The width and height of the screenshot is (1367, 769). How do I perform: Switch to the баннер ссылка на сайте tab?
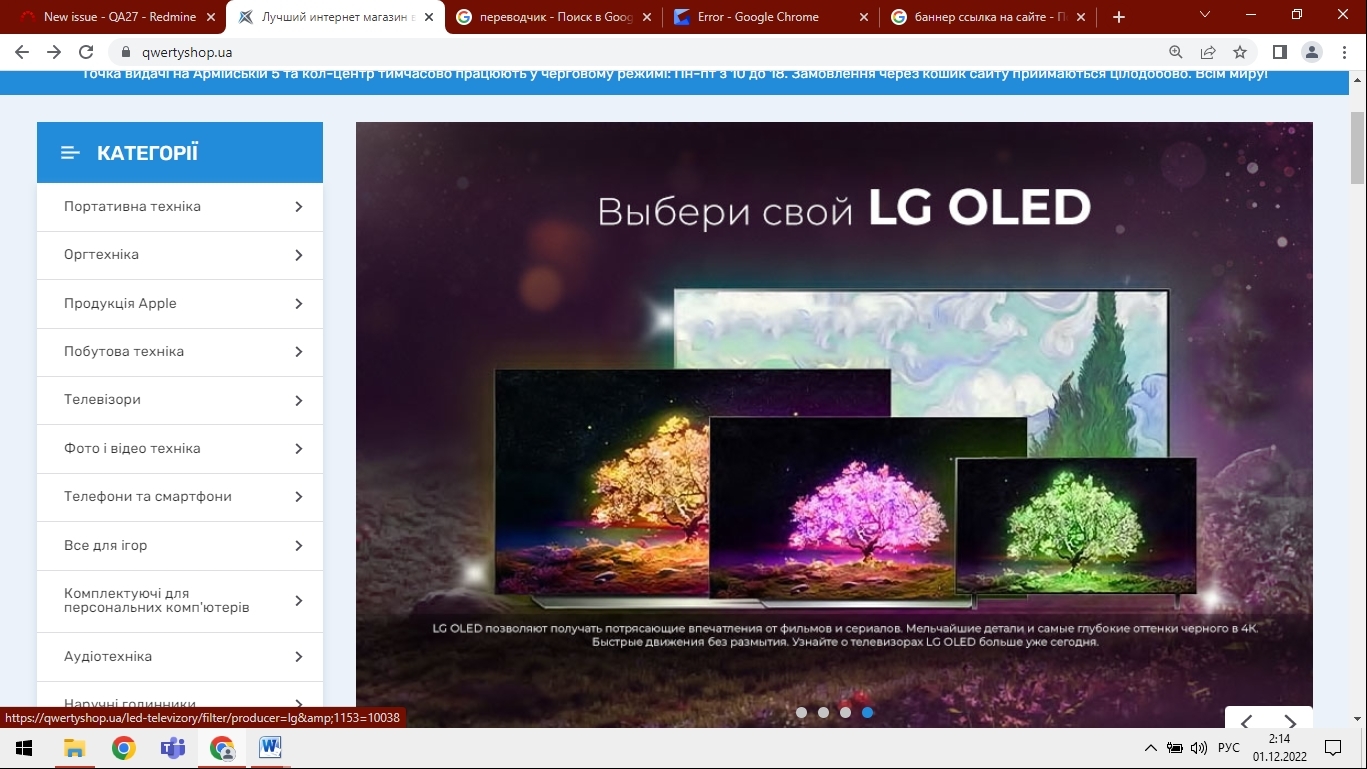point(988,17)
